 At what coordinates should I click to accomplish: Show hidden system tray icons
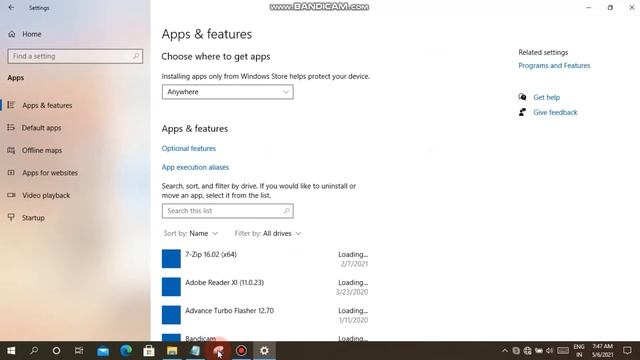(505, 351)
